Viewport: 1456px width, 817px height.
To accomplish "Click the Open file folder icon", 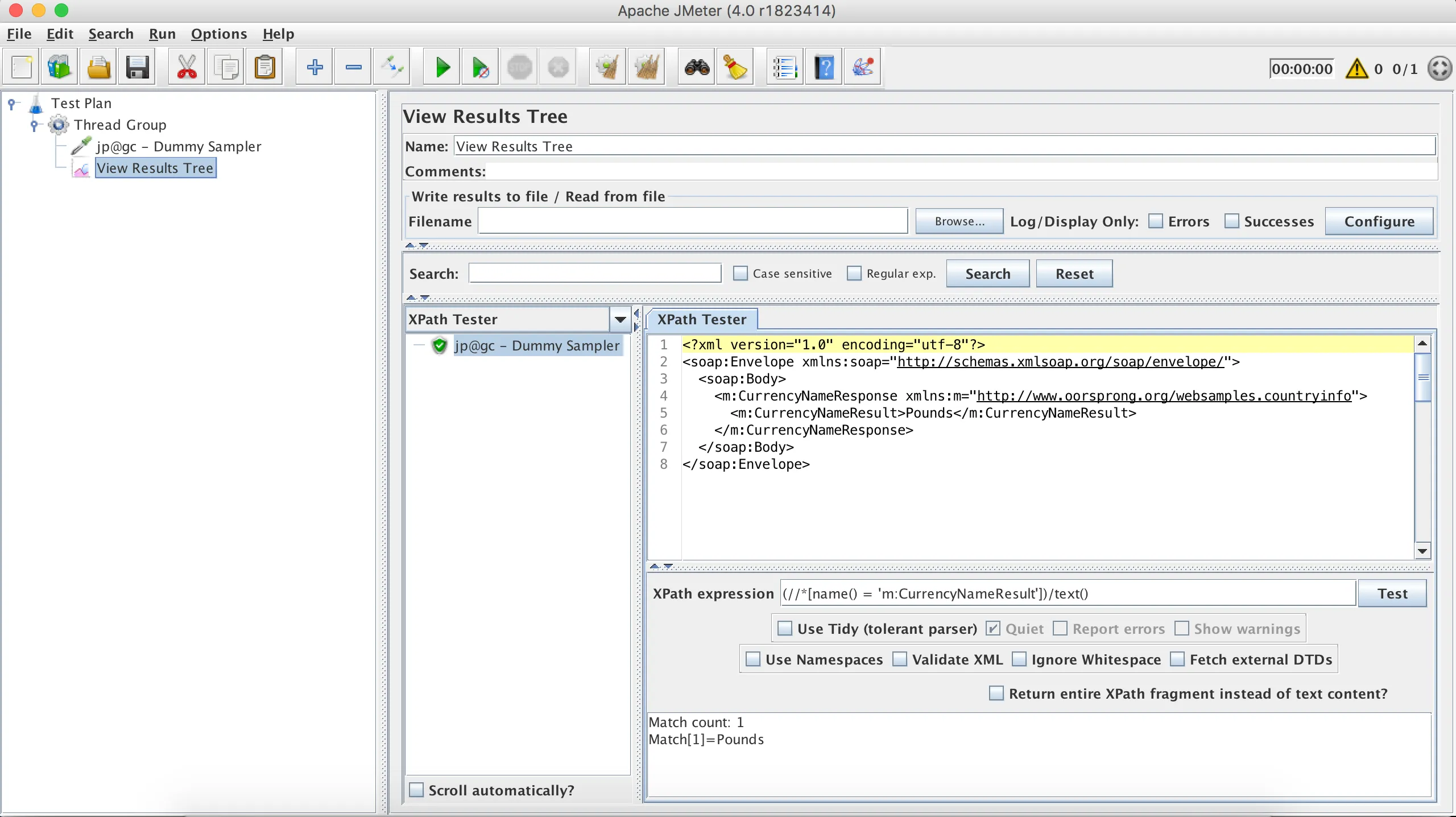I will click(x=98, y=68).
